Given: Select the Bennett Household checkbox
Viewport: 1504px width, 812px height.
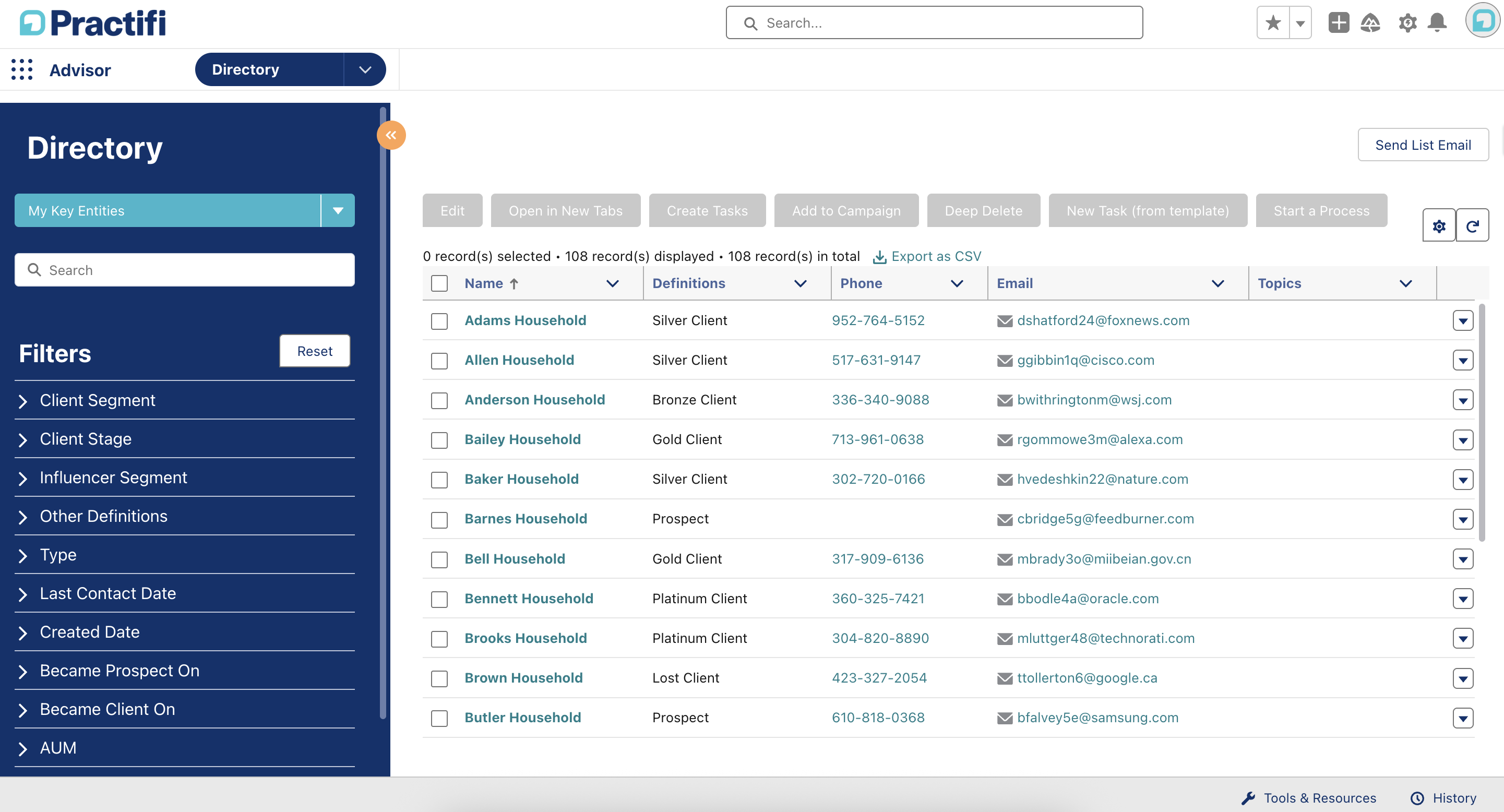Looking at the screenshot, I should click(439, 600).
